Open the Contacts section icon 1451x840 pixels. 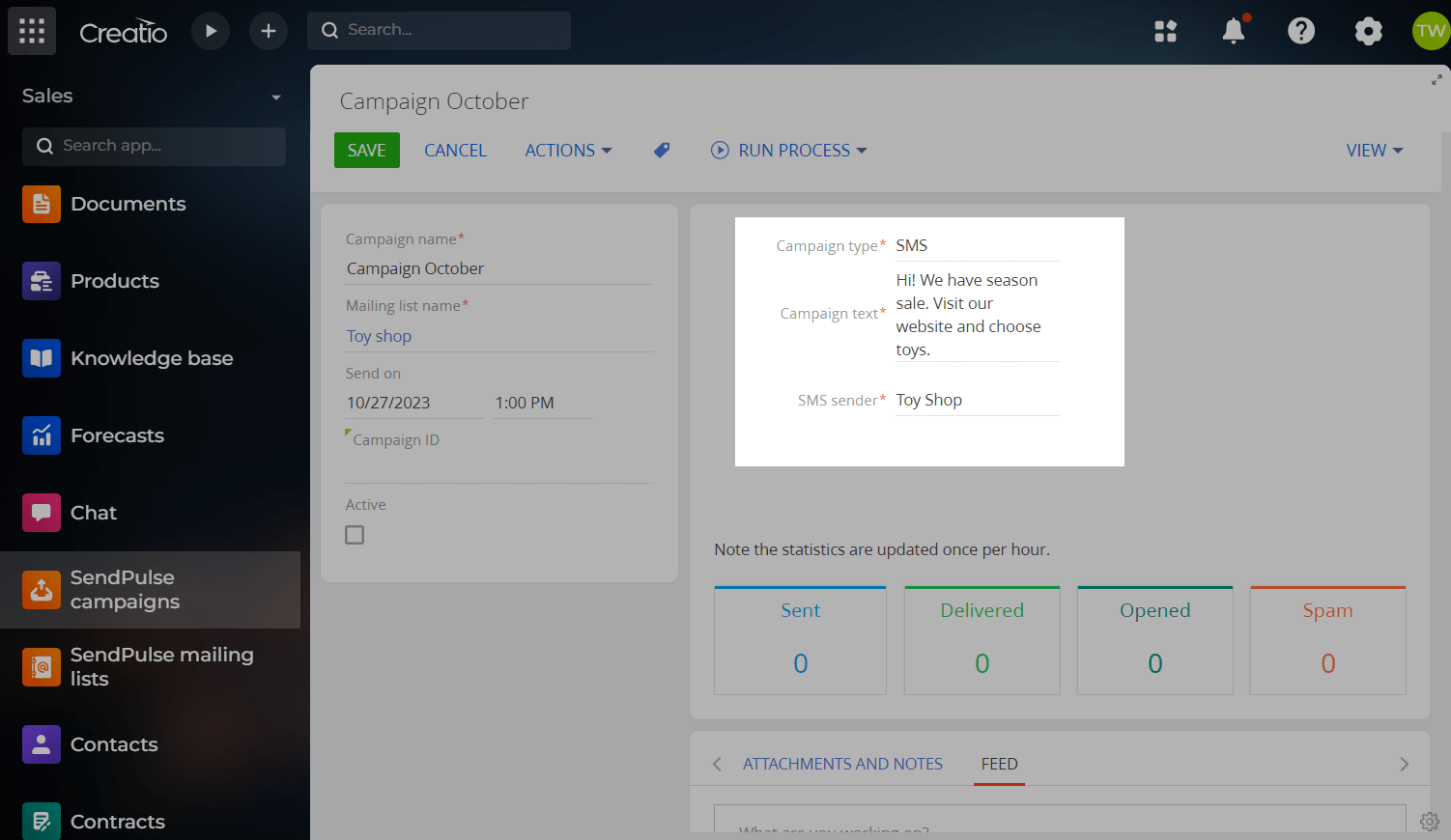coord(42,744)
